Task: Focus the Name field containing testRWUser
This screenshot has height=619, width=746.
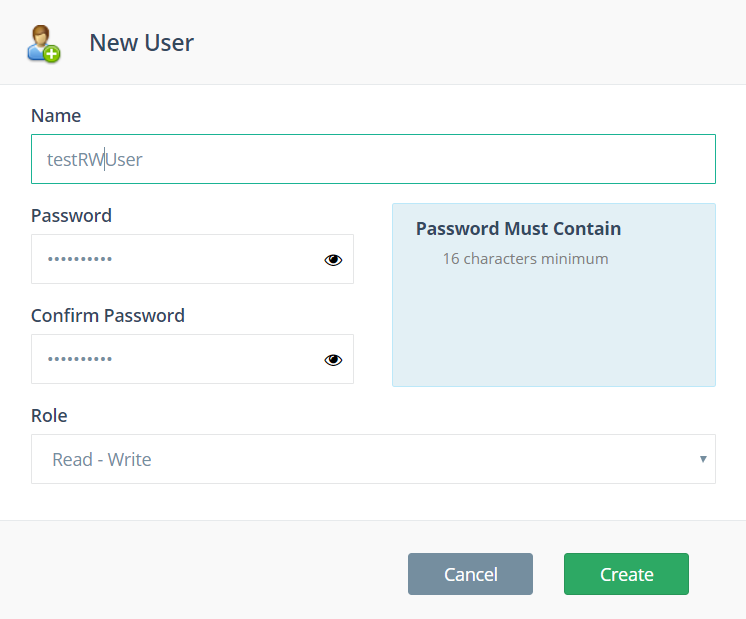Action: click(373, 159)
